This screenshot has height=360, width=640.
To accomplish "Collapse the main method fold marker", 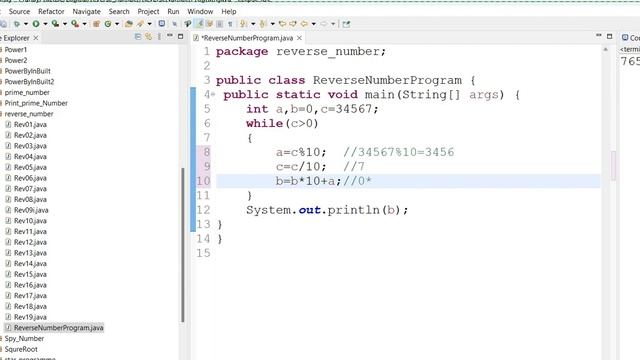I will coord(213,95).
